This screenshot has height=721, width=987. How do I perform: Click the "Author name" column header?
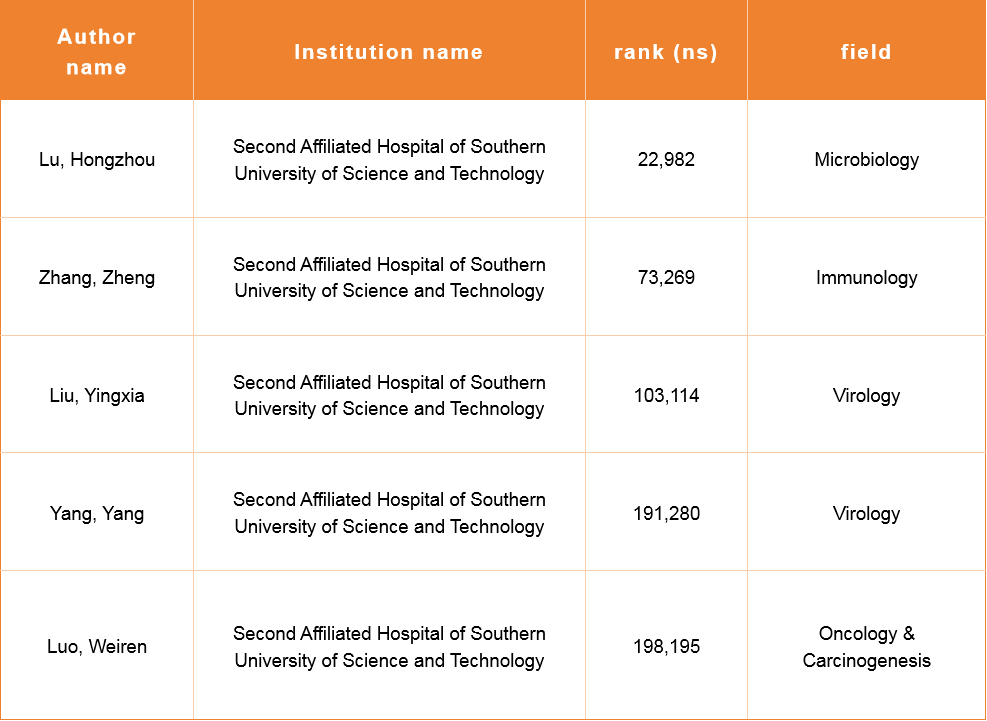[97, 52]
